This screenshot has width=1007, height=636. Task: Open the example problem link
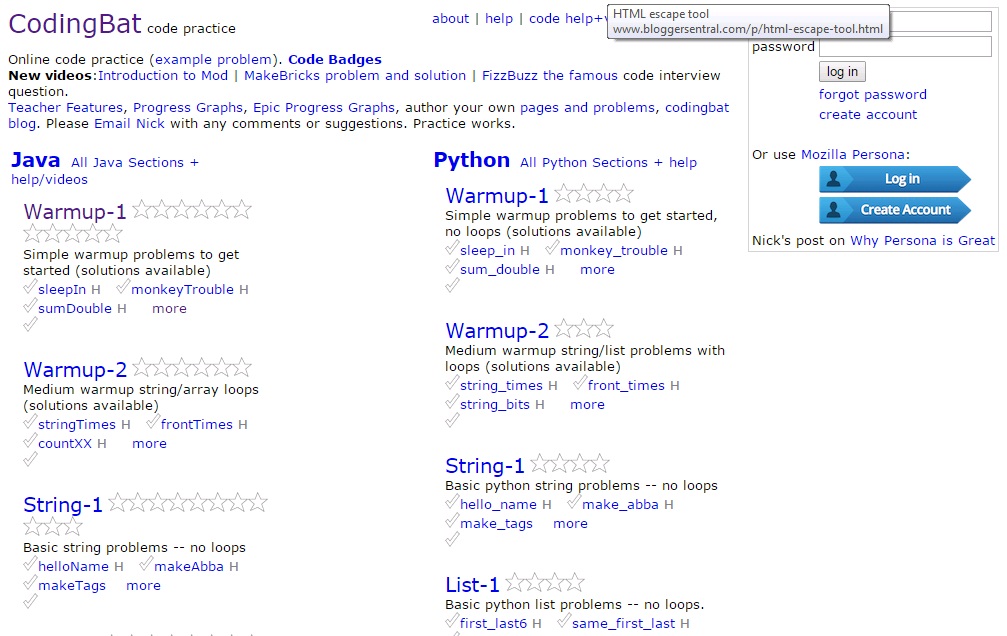click(x=213, y=59)
